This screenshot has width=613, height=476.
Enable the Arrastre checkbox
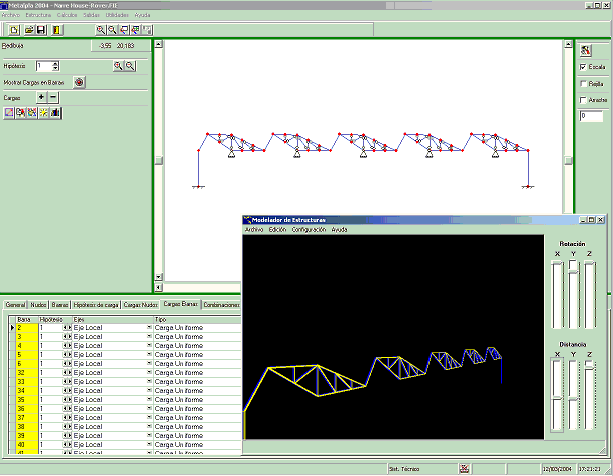point(584,101)
